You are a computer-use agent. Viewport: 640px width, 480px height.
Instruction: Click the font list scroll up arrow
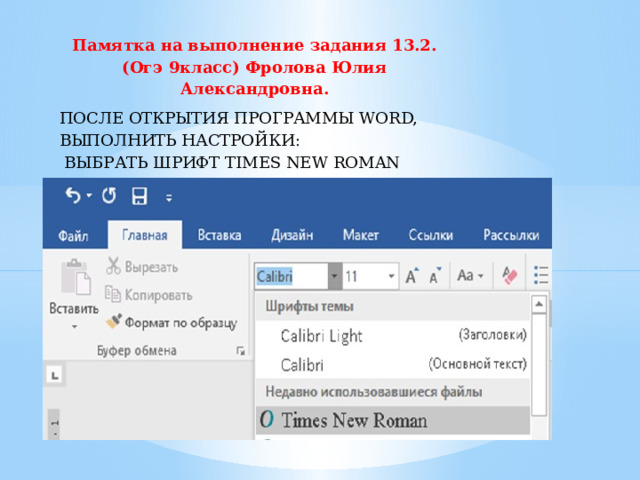point(539,304)
